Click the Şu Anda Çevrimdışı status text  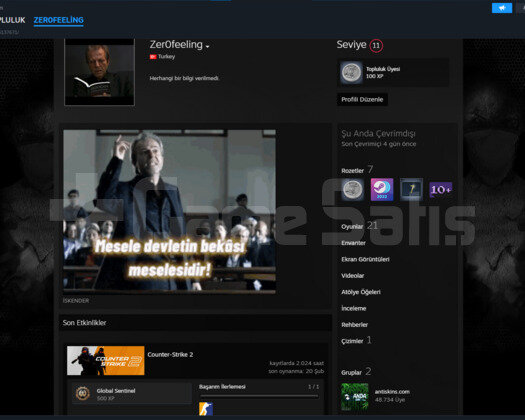click(x=378, y=134)
